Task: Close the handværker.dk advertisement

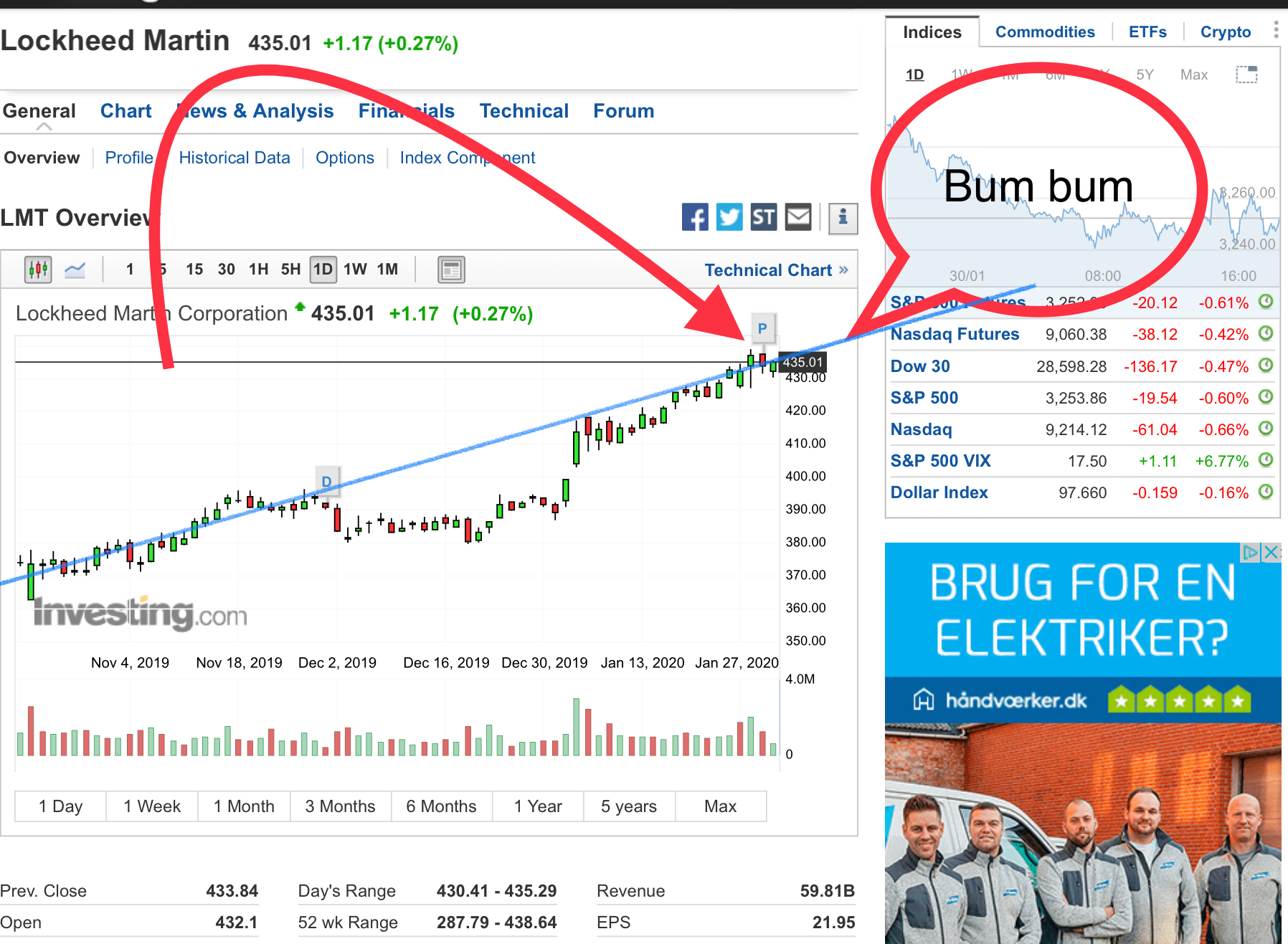Action: click(x=1272, y=552)
